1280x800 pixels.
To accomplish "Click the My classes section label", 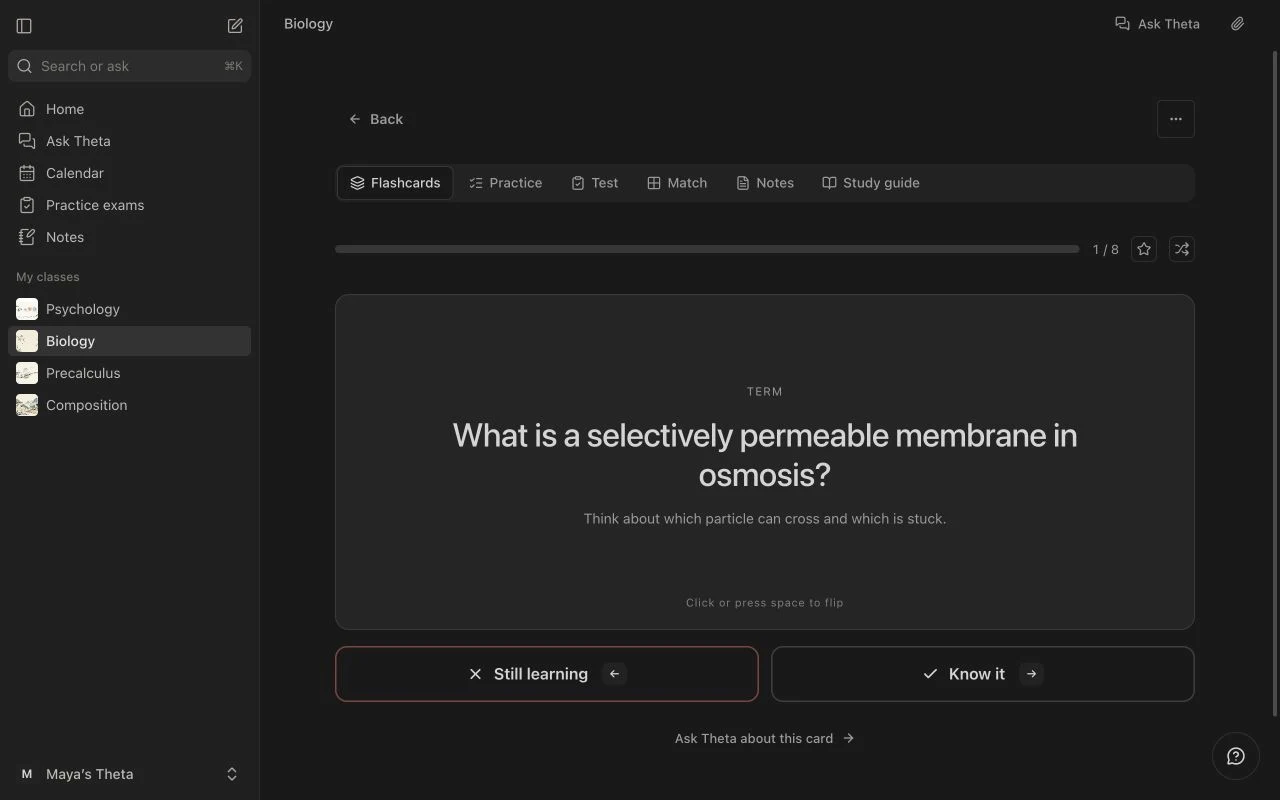I will pyautogui.click(x=48, y=277).
